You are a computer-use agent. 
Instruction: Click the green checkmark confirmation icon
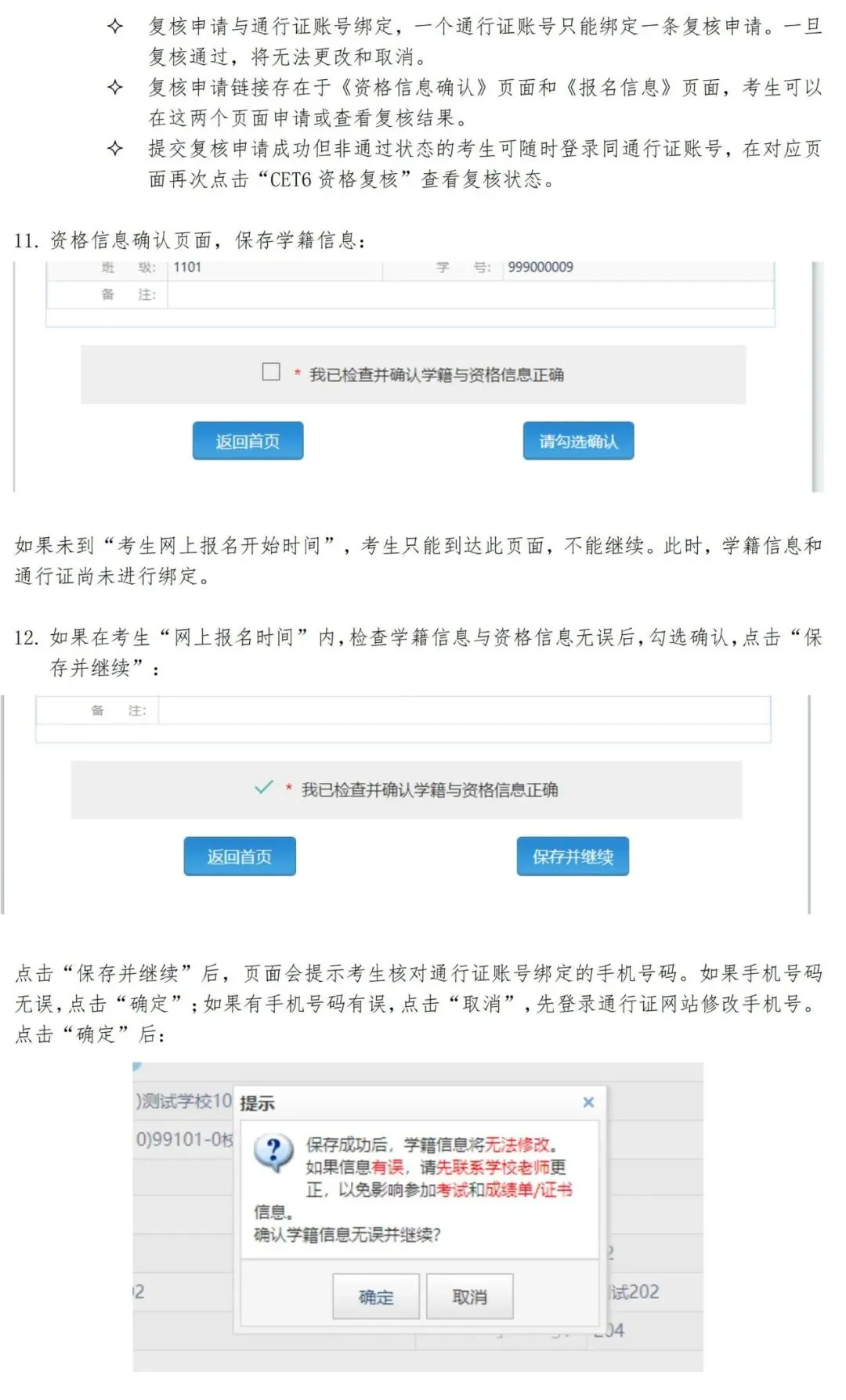coord(264,787)
